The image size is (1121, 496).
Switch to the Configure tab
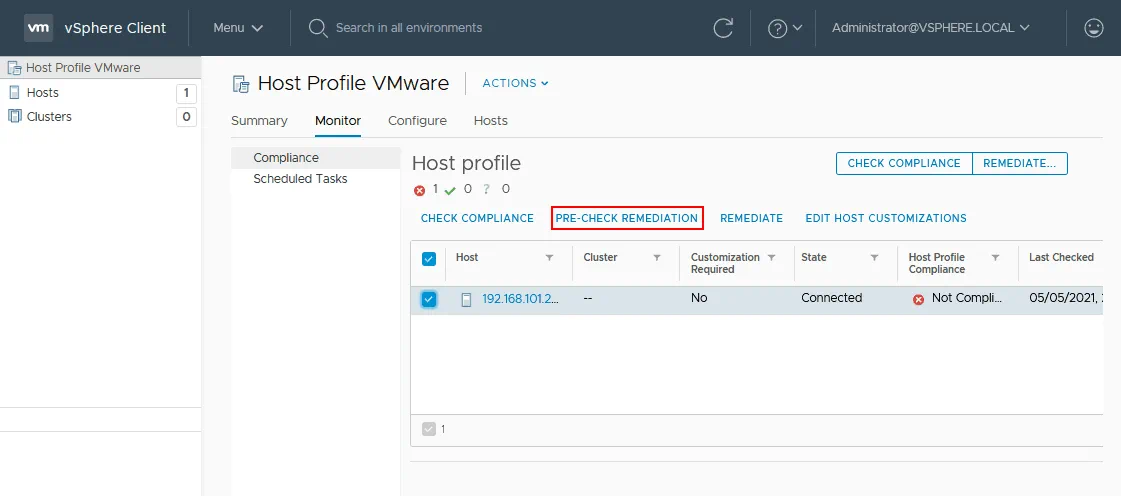click(417, 121)
